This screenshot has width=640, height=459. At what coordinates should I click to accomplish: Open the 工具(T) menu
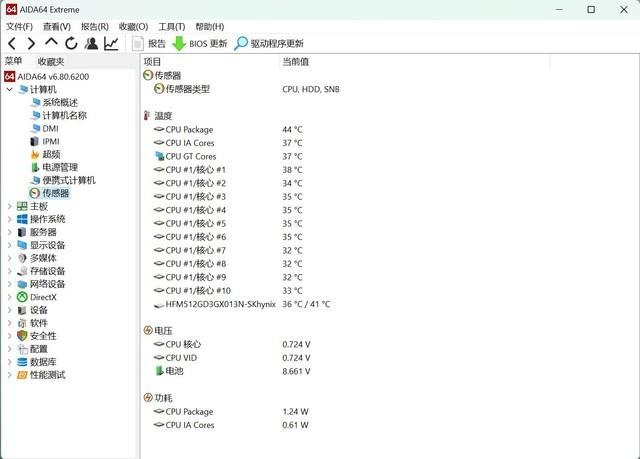point(171,27)
